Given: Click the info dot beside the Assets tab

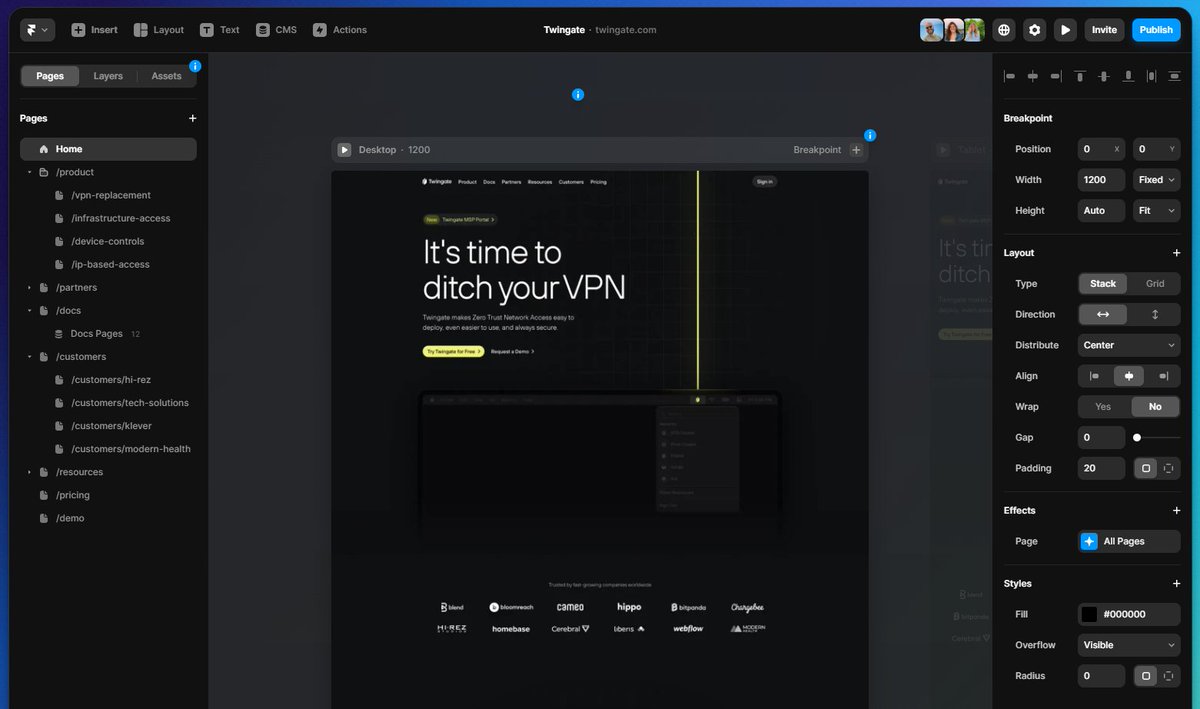Looking at the screenshot, I should pos(195,66).
